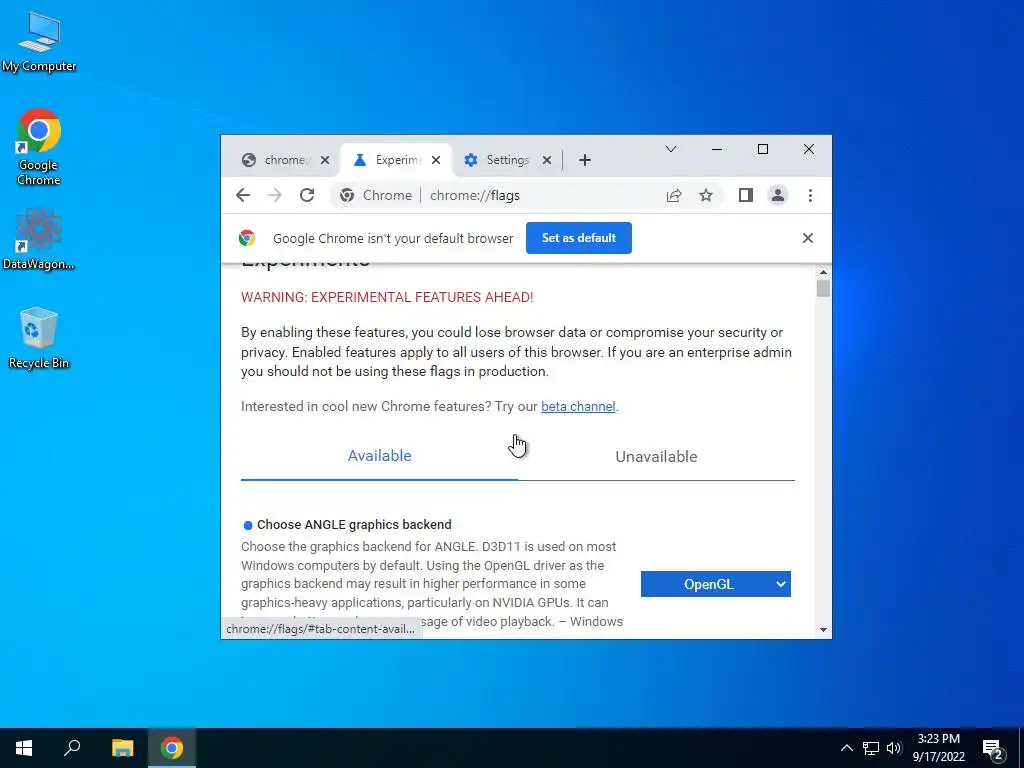This screenshot has height=768, width=1024.
Task: Open a new tab with plus button
Action: 585,160
